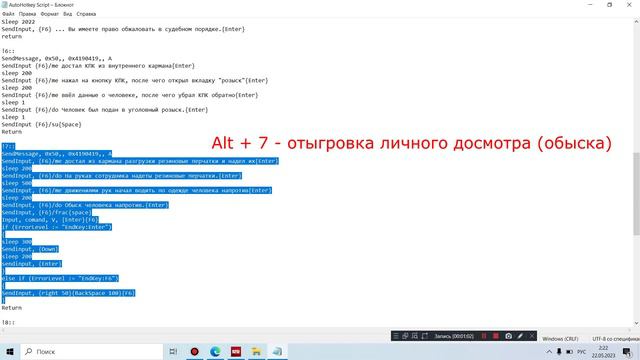Open Microsoft Edge from the taskbar

pos(215,351)
